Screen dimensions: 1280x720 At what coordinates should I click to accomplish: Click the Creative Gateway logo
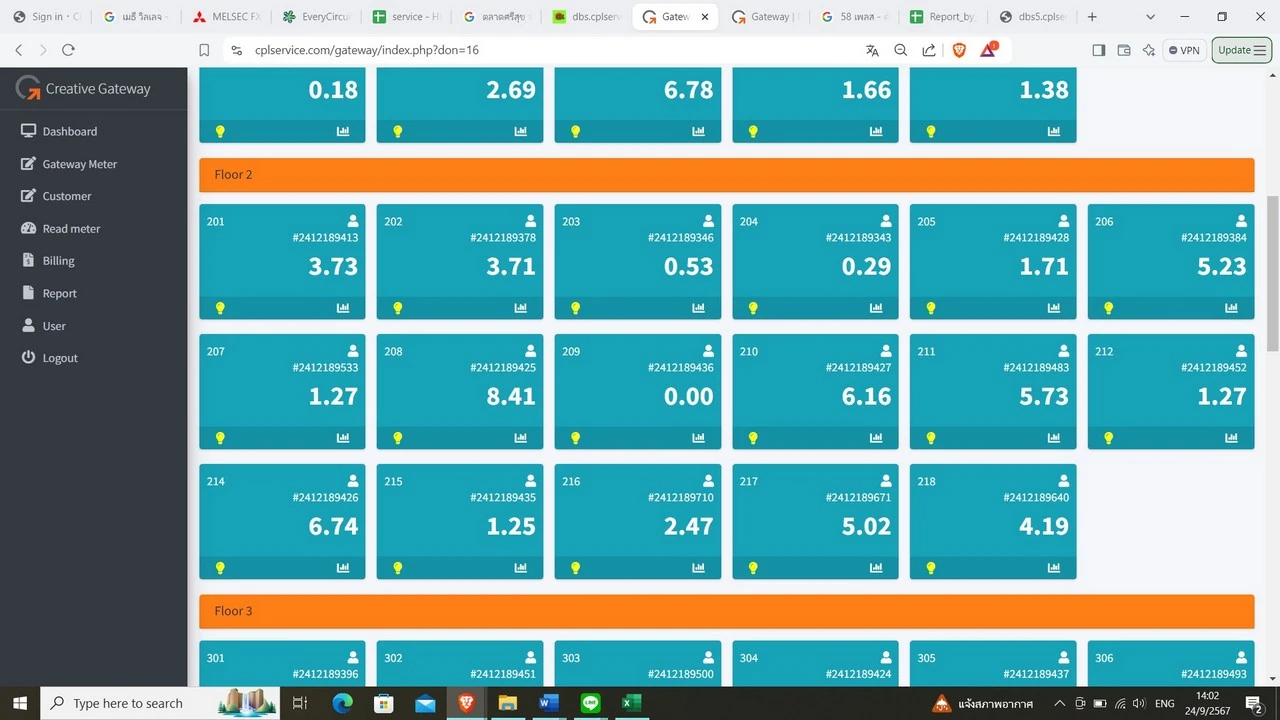point(83,88)
